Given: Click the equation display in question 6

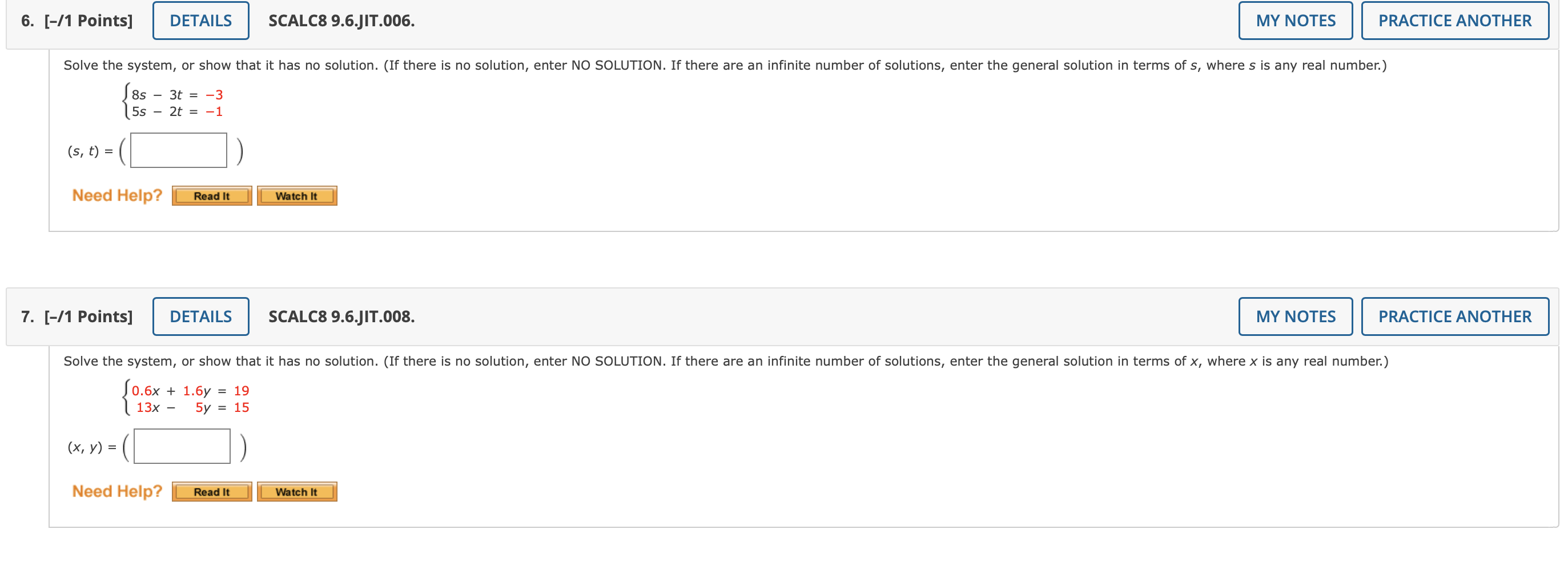Looking at the screenshot, I should [x=174, y=103].
